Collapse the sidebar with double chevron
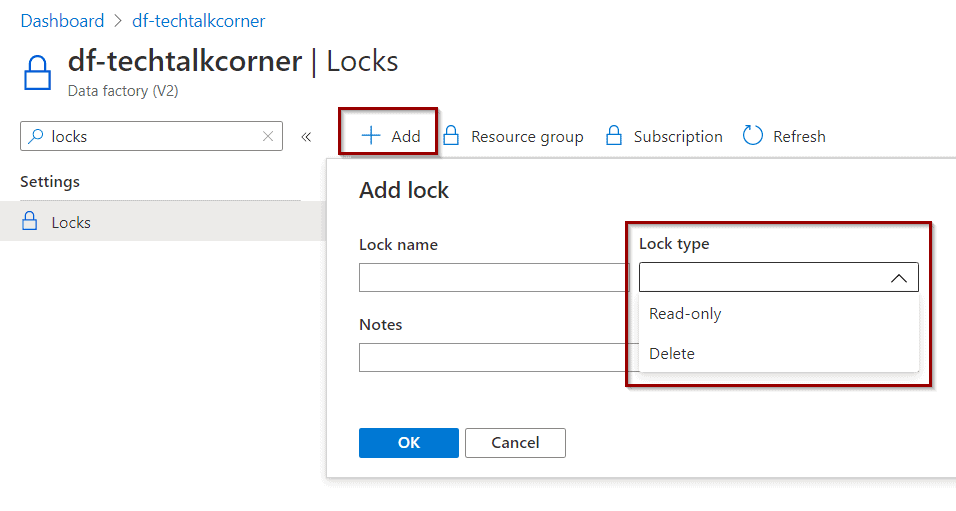 tap(306, 137)
